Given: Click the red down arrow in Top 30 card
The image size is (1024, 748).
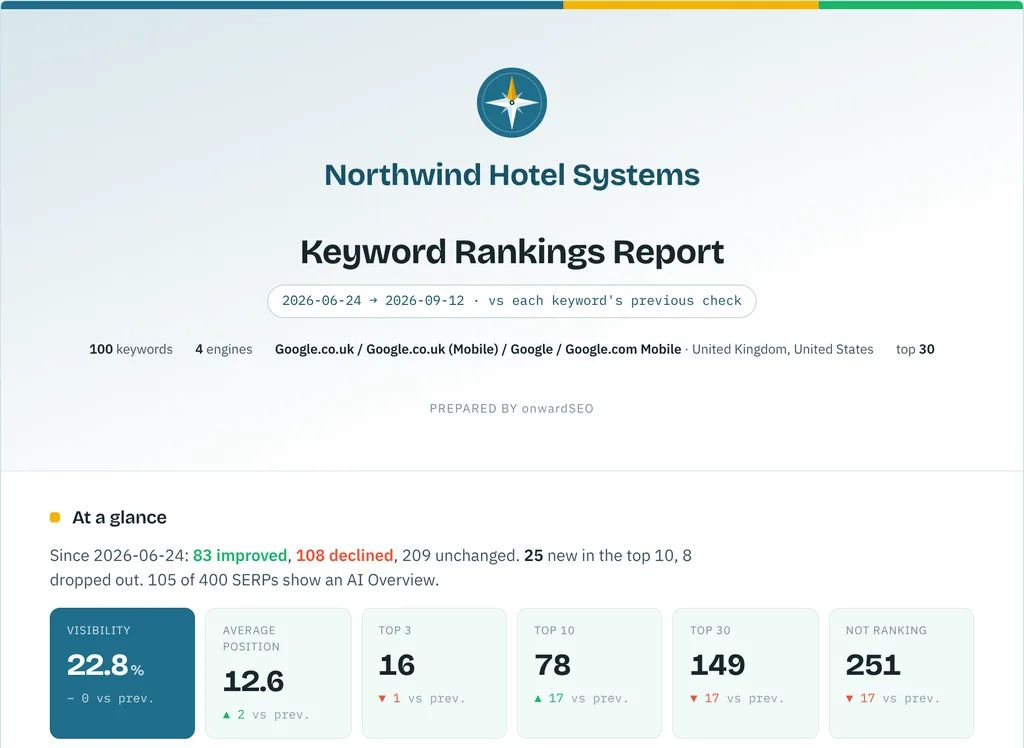Looking at the screenshot, I should 694,698.
